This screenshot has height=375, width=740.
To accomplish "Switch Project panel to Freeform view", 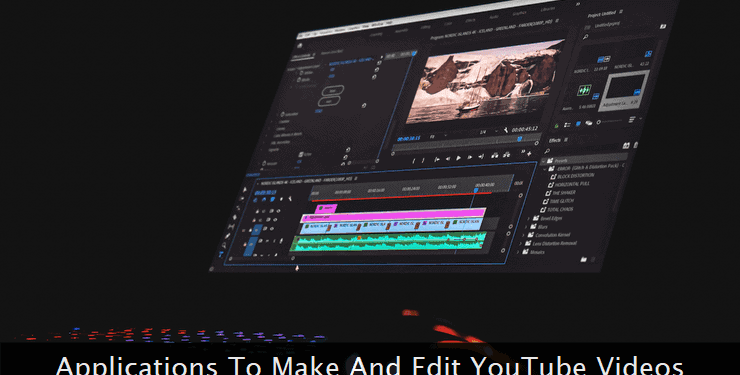I will (x=589, y=123).
